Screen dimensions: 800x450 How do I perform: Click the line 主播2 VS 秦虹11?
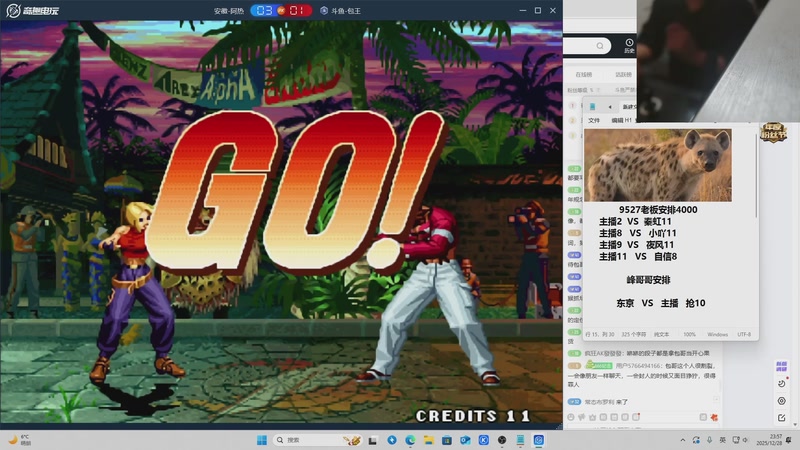click(x=635, y=221)
